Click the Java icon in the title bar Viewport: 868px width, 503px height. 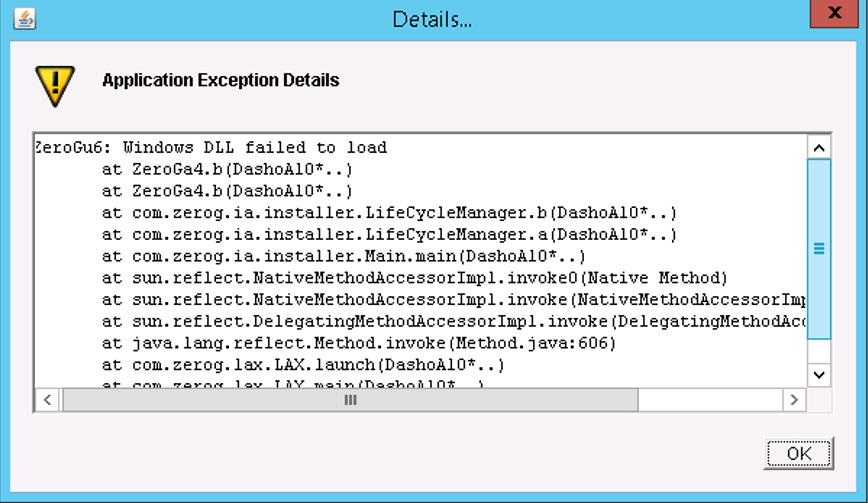pyautogui.click(x=26, y=18)
